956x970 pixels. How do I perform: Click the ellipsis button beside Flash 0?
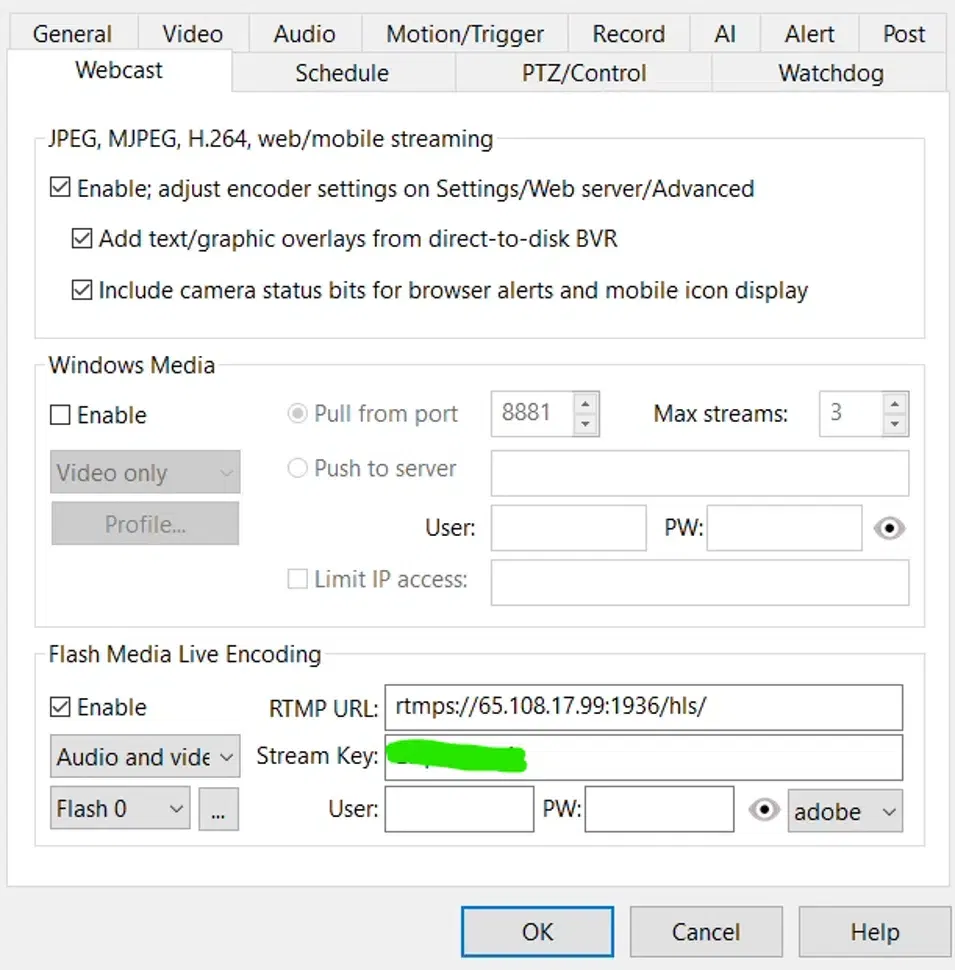[218, 810]
